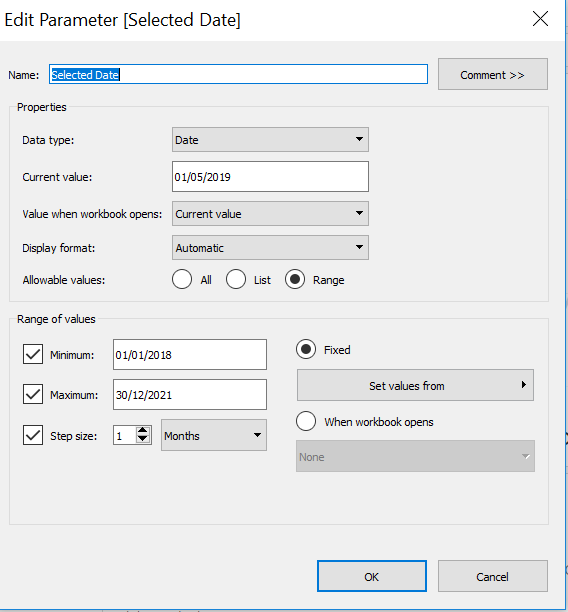Decrease step size with down arrow

click(142, 438)
